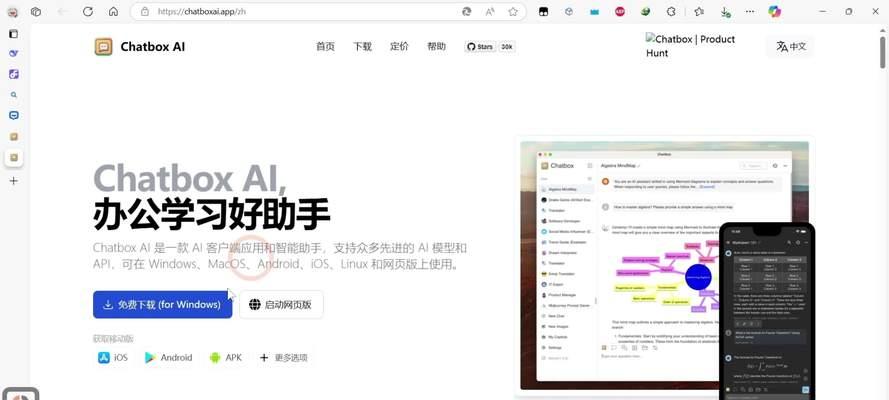Open a new tab with the plus icon
Viewport: 889px width, 400px height.
pyautogui.click(x=14, y=181)
